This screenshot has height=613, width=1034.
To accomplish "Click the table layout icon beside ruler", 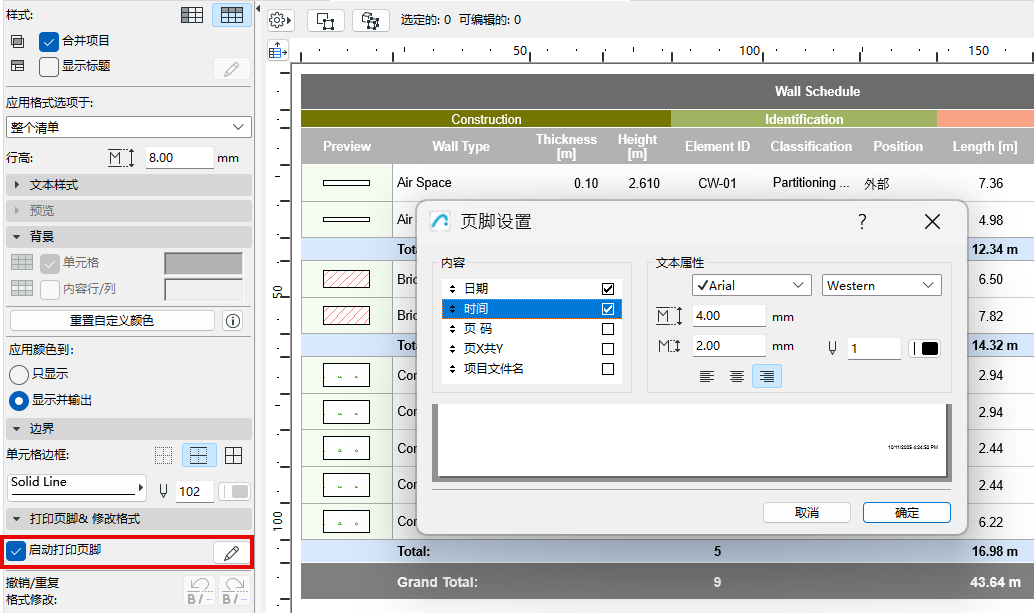I will coord(278,50).
